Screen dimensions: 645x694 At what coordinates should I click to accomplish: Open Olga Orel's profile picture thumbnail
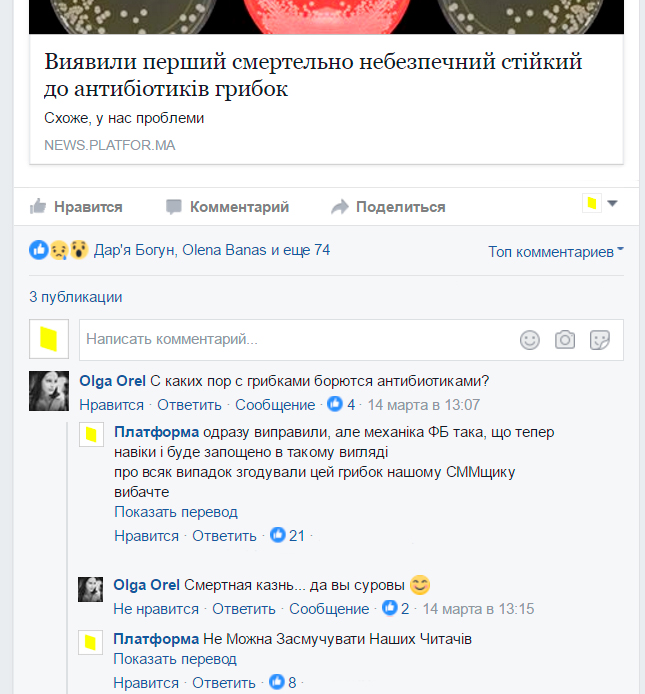[49, 391]
